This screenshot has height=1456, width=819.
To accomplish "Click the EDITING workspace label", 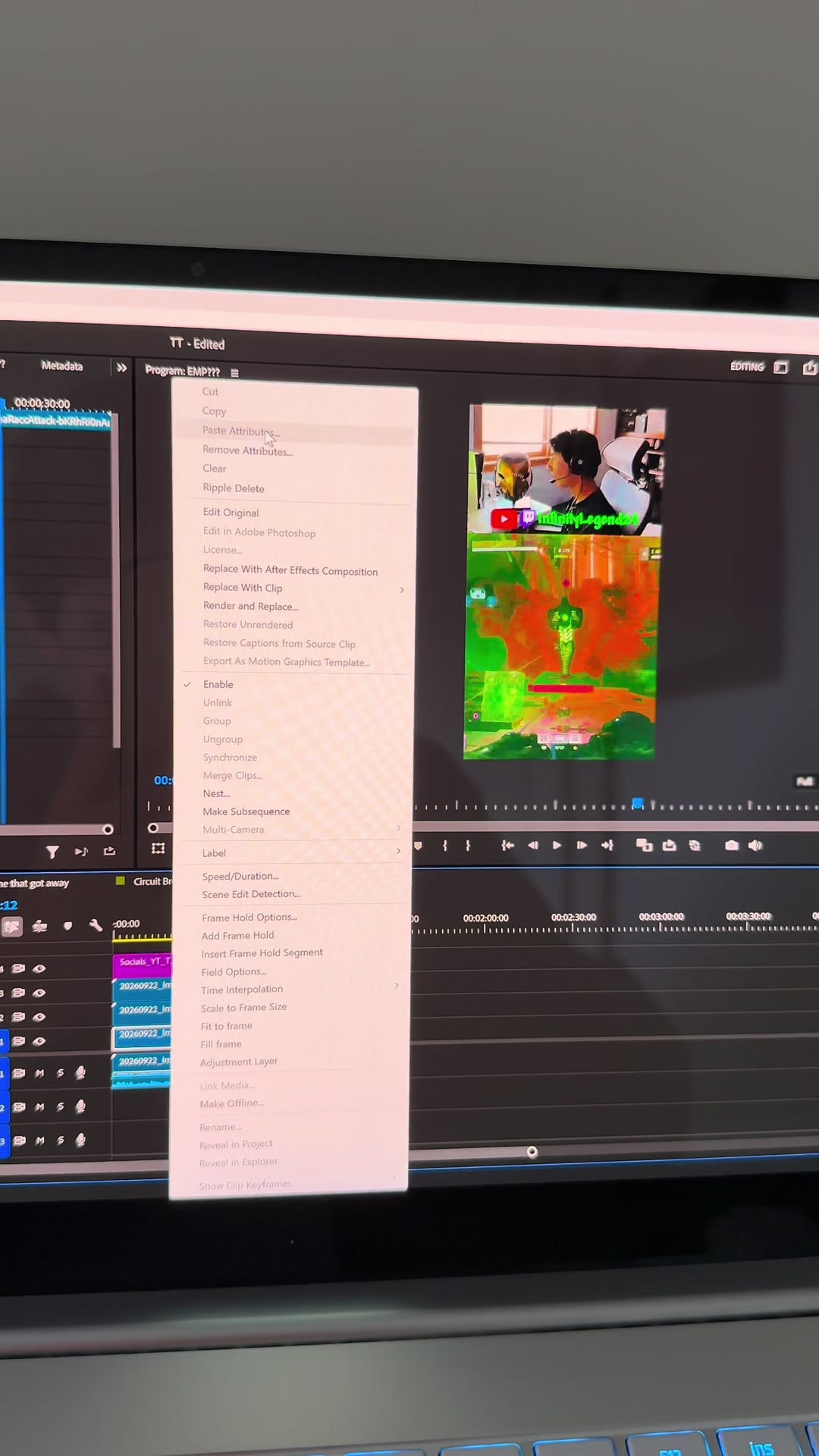I will [747, 366].
